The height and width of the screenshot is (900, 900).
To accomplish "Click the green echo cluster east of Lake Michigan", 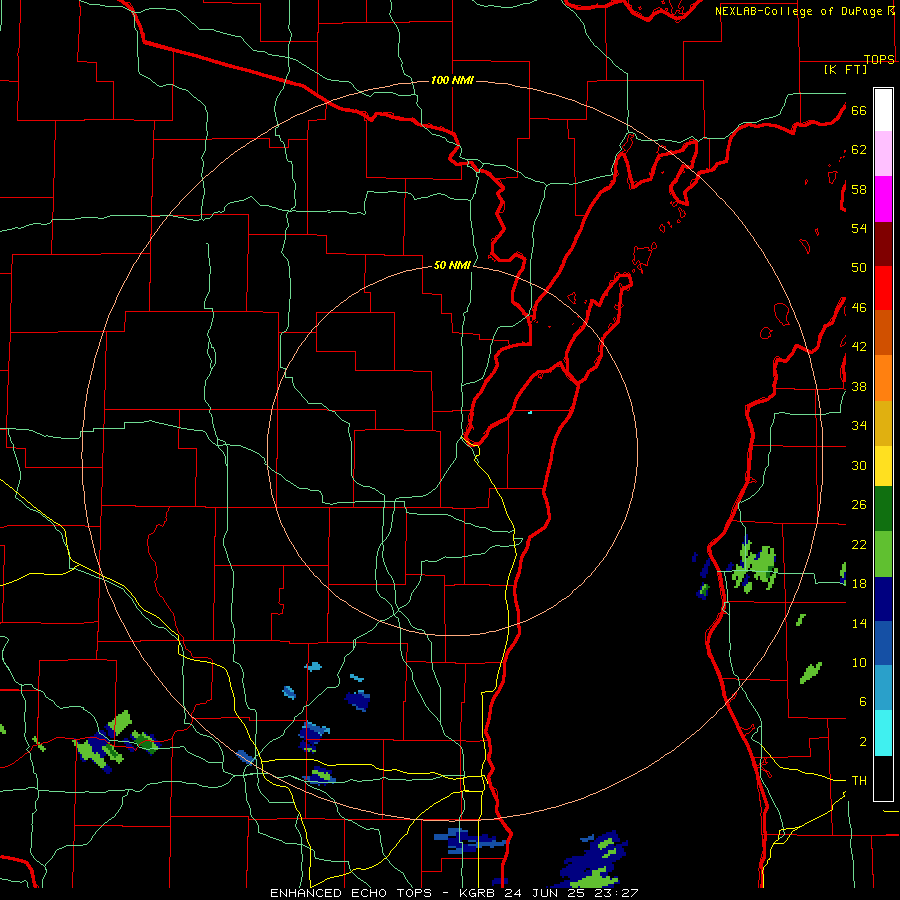I will (755, 567).
